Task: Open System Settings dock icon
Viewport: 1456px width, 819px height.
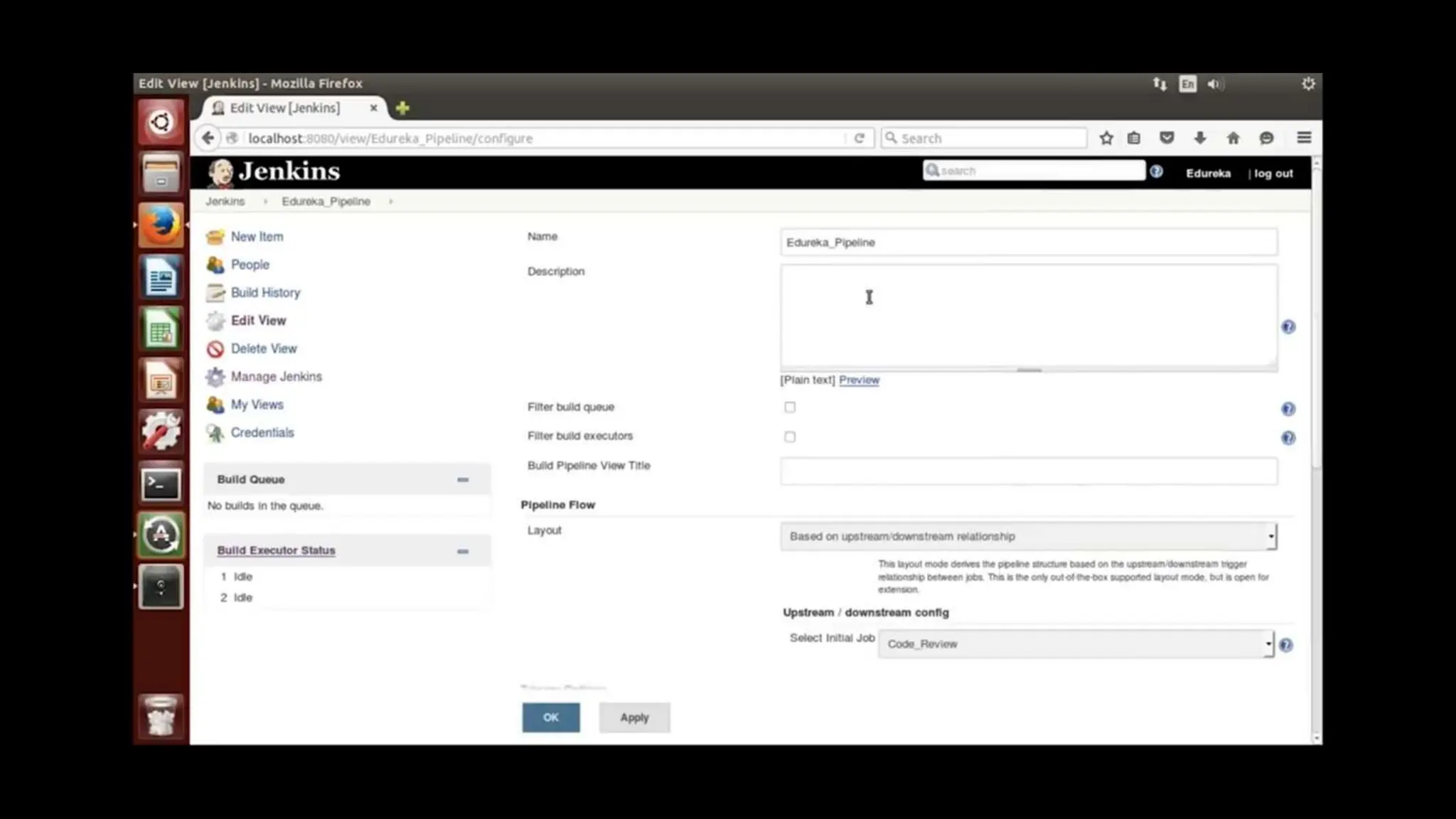Action: click(x=161, y=432)
